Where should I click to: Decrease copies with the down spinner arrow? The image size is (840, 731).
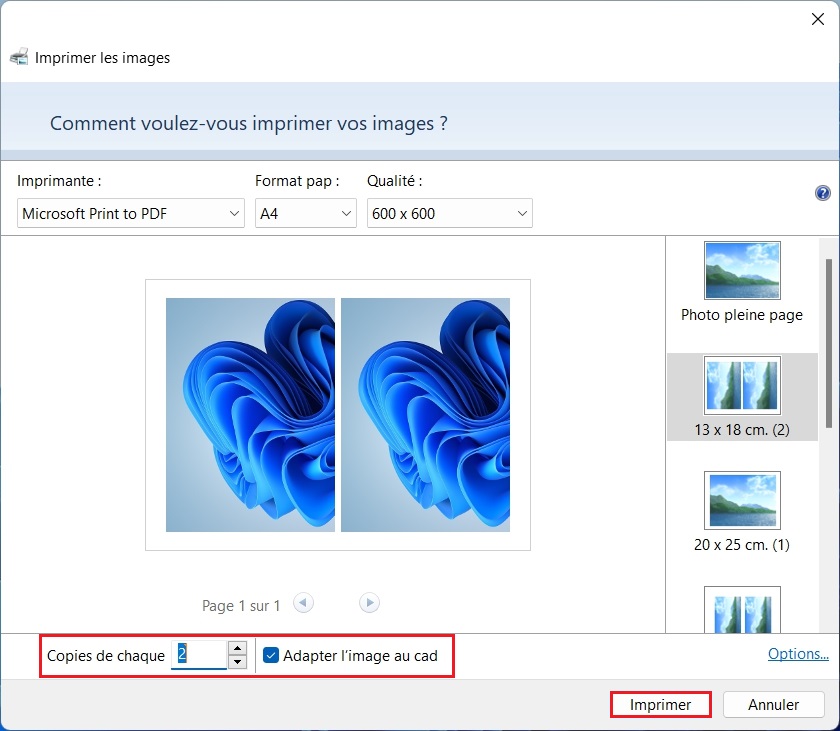(x=237, y=662)
